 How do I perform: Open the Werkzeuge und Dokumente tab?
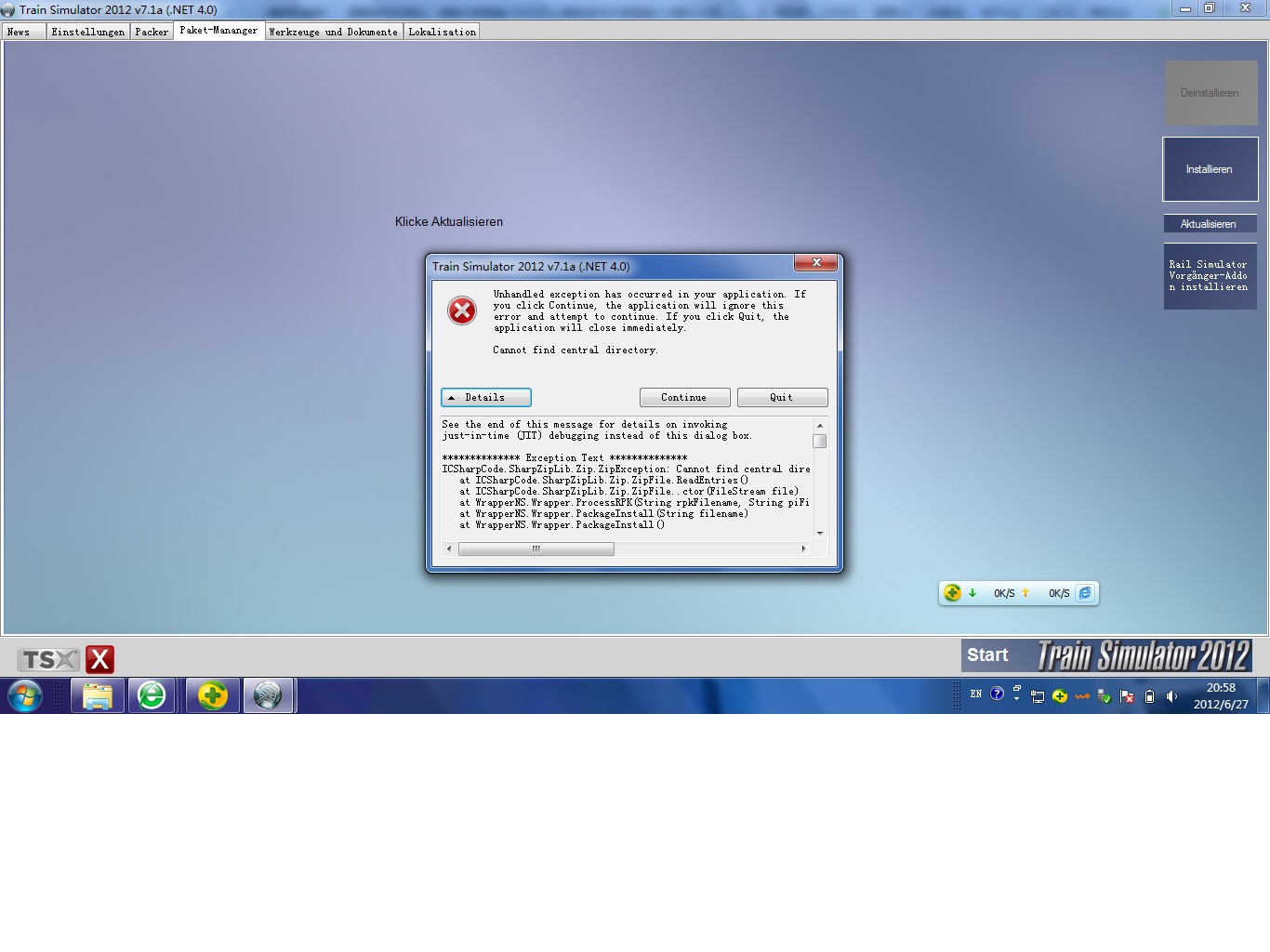pyautogui.click(x=334, y=32)
